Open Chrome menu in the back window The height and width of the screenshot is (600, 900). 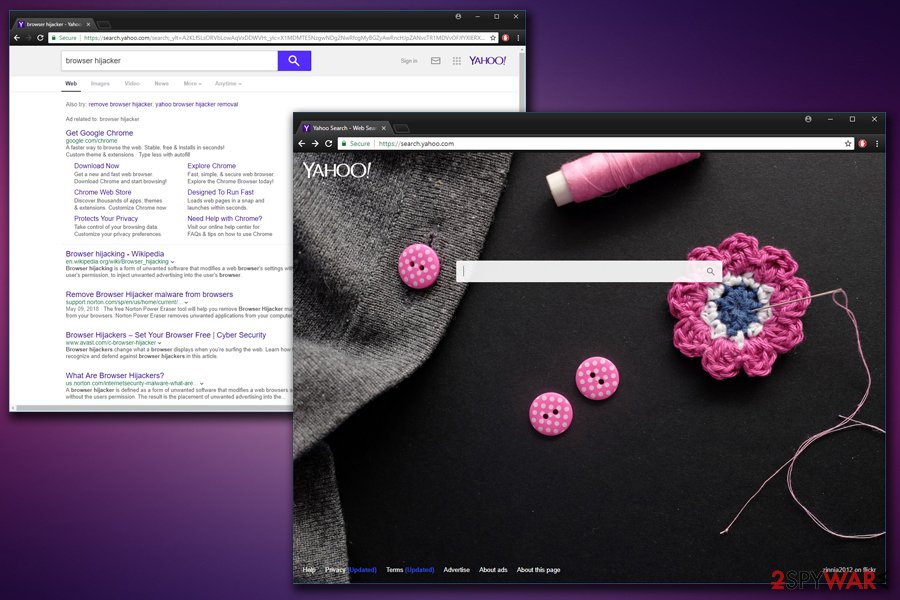click(x=518, y=38)
